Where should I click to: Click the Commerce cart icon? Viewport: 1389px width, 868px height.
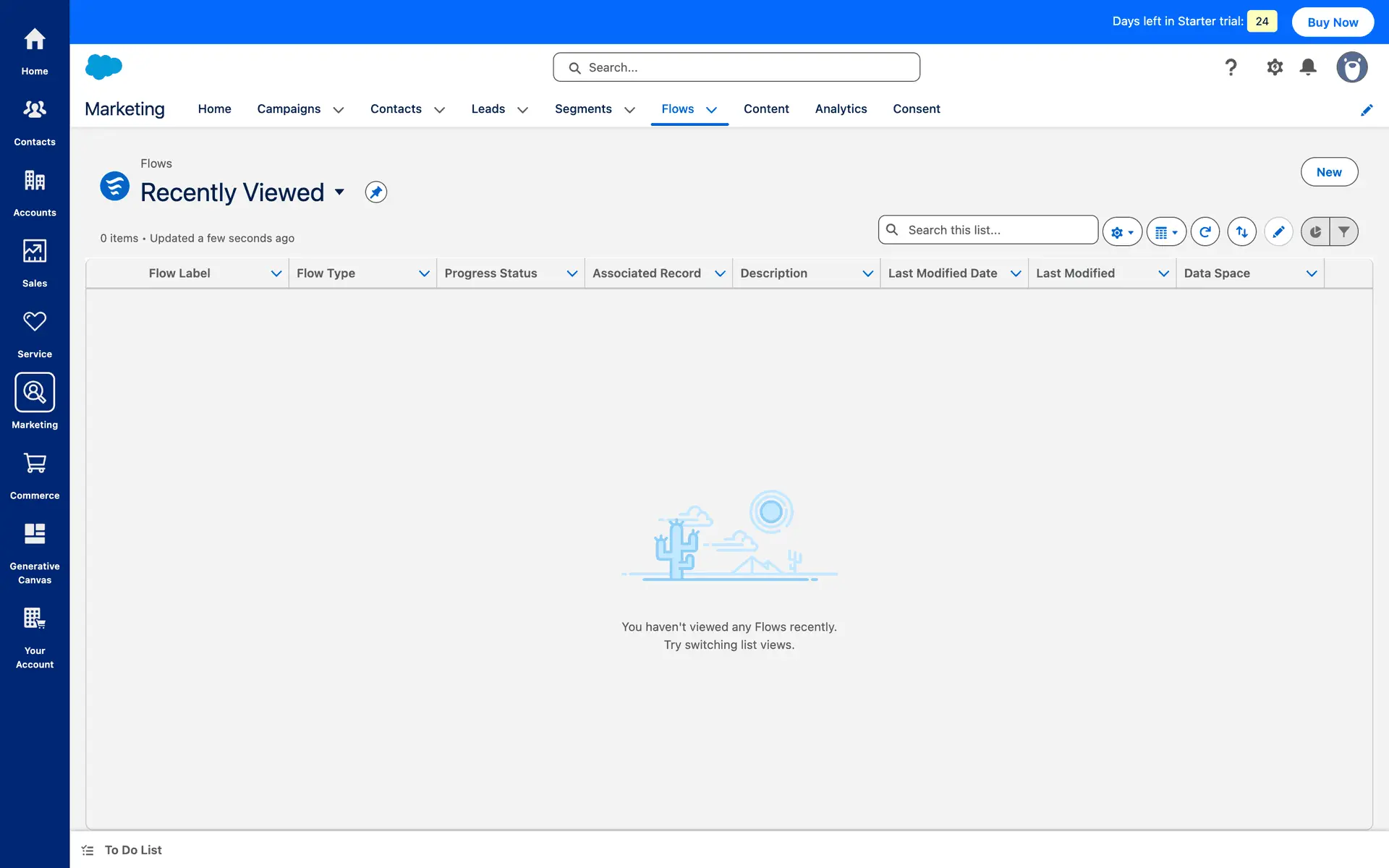coord(34,463)
